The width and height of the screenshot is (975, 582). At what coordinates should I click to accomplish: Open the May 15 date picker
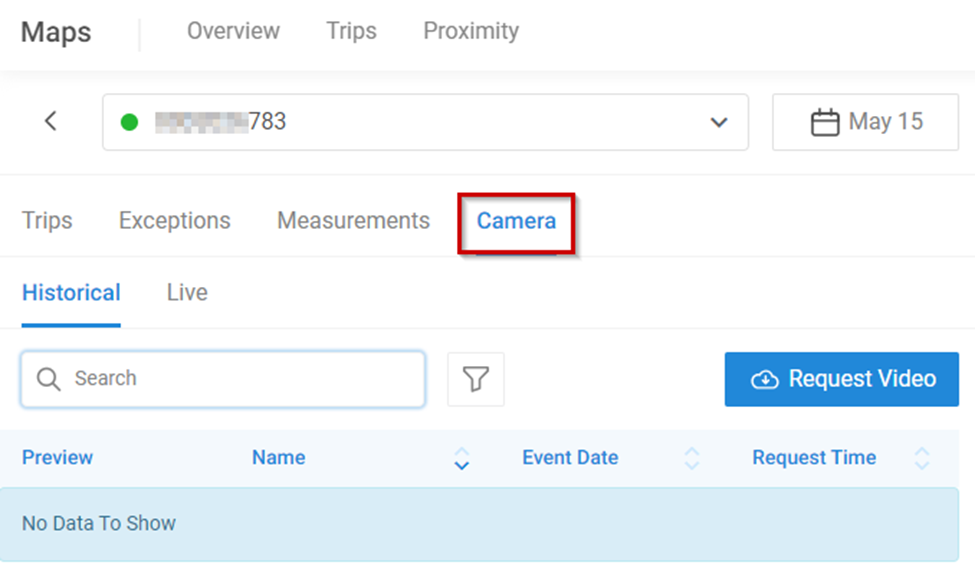pyautogui.click(x=865, y=122)
